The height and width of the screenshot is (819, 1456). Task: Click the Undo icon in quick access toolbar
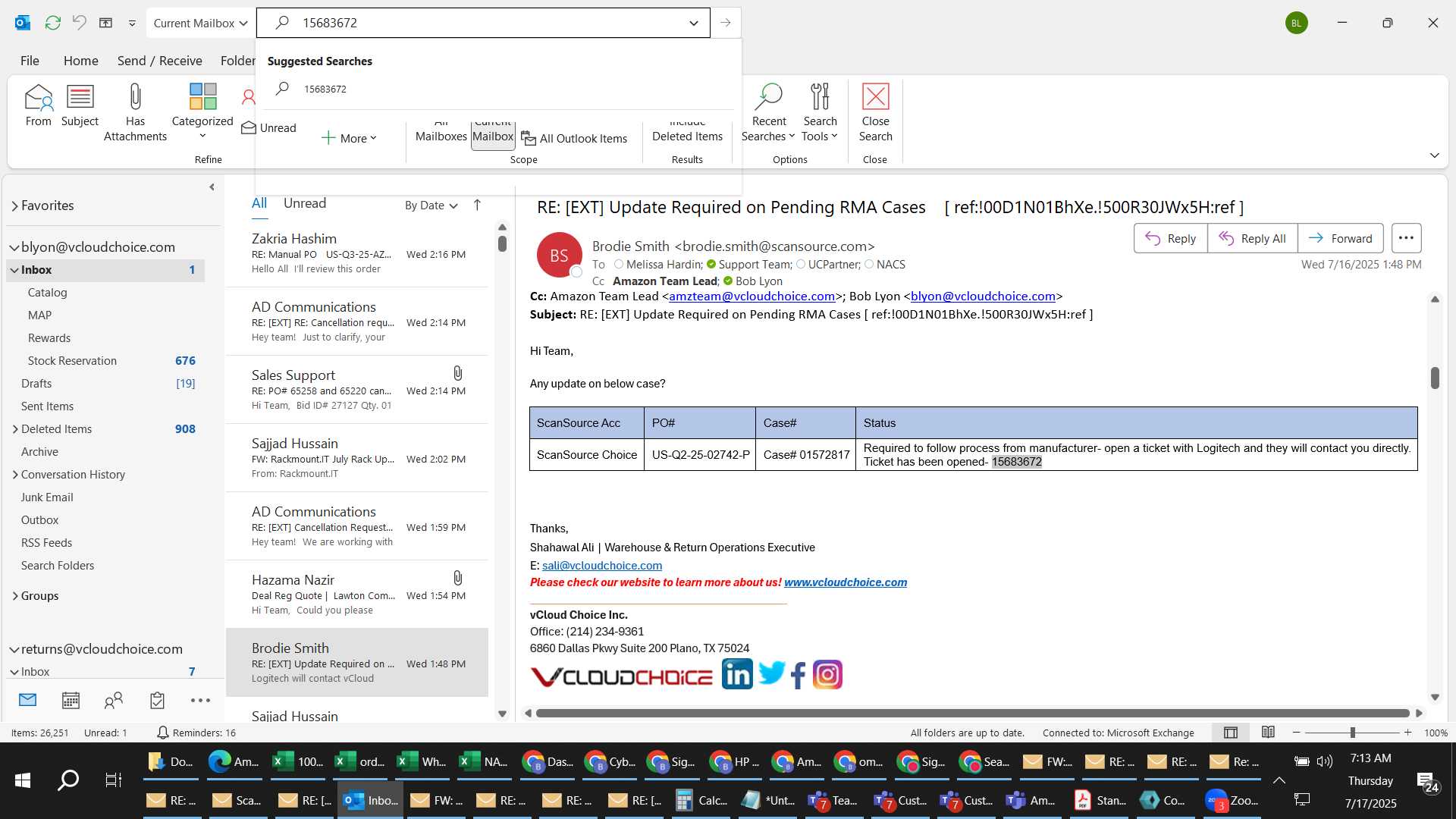(x=79, y=23)
